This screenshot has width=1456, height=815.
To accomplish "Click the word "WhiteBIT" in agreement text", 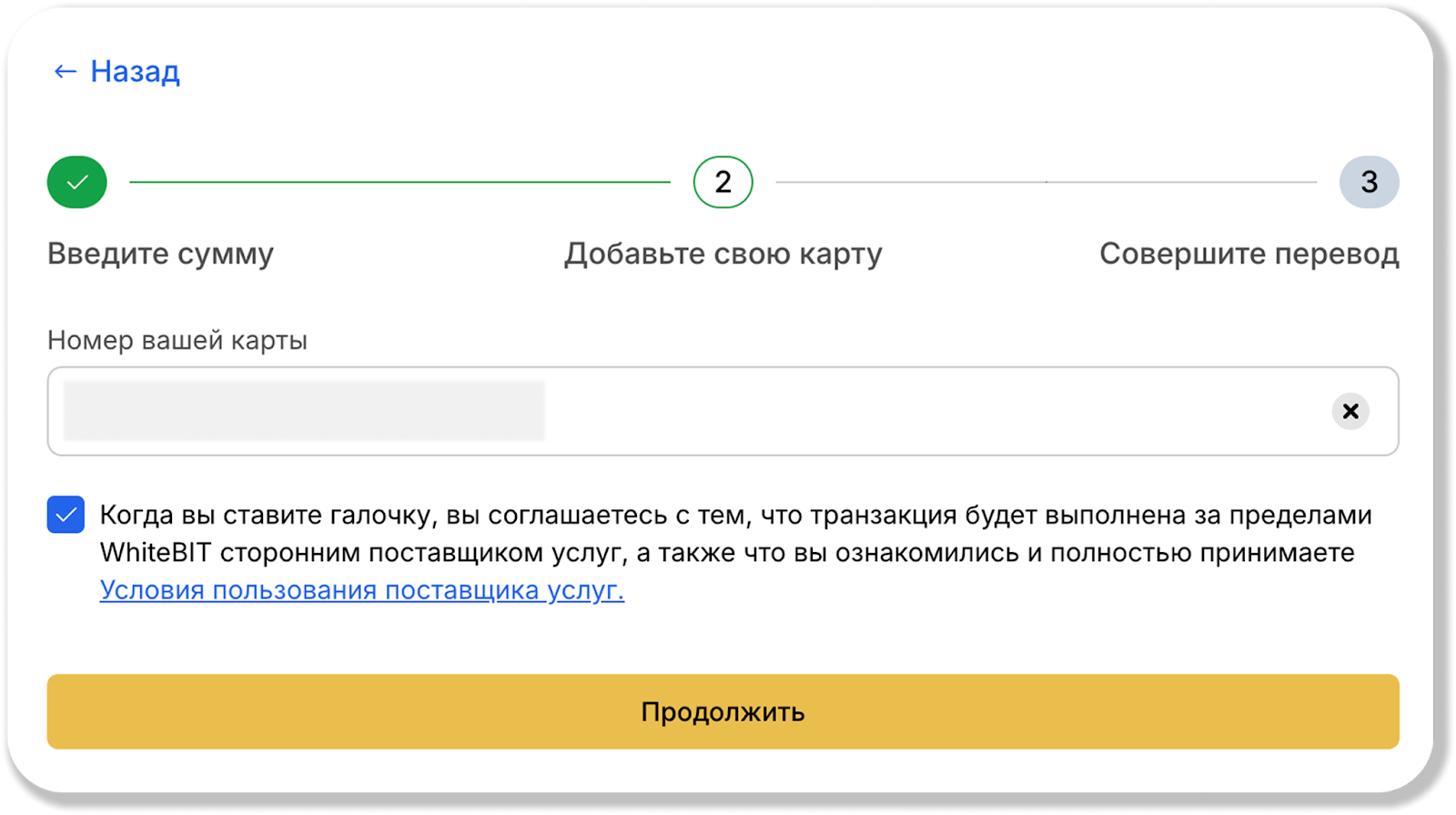I will coord(155,553).
